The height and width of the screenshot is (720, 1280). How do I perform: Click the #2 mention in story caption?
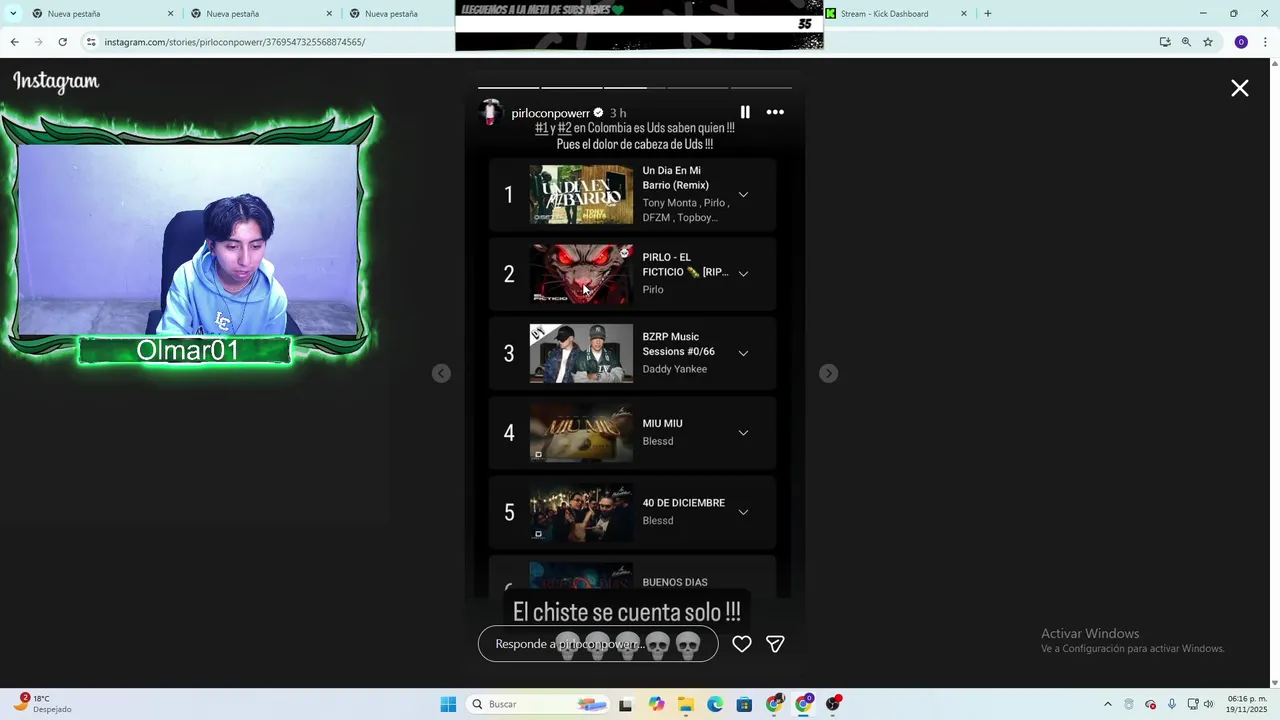tap(565, 128)
